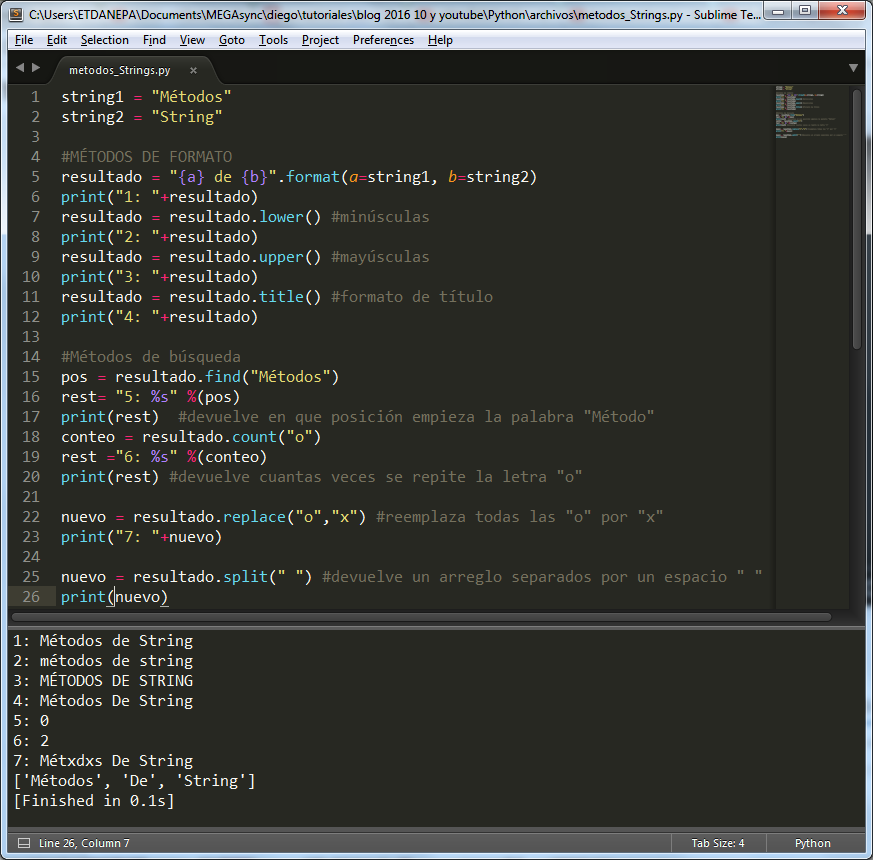Click line number 1 in the gutter
Image resolution: width=873 pixels, height=860 pixels.
pyautogui.click(x=35, y=97)
